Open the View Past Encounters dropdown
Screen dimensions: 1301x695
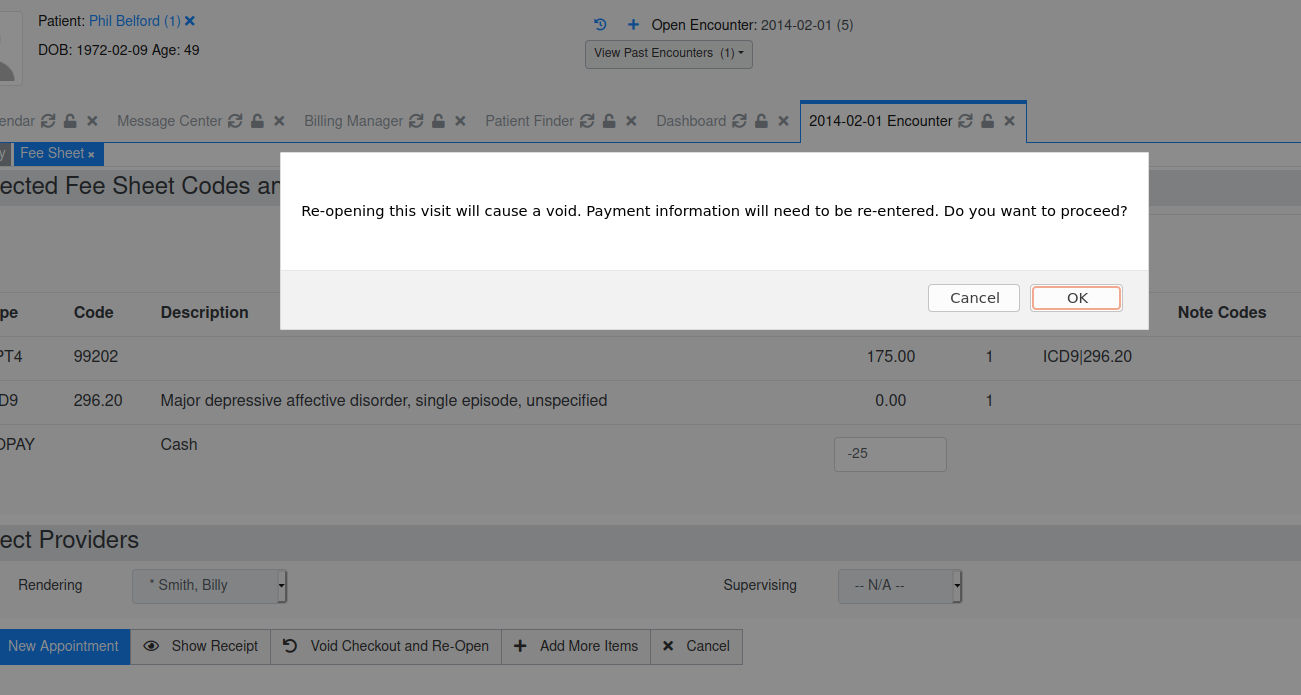coord(668,54)
